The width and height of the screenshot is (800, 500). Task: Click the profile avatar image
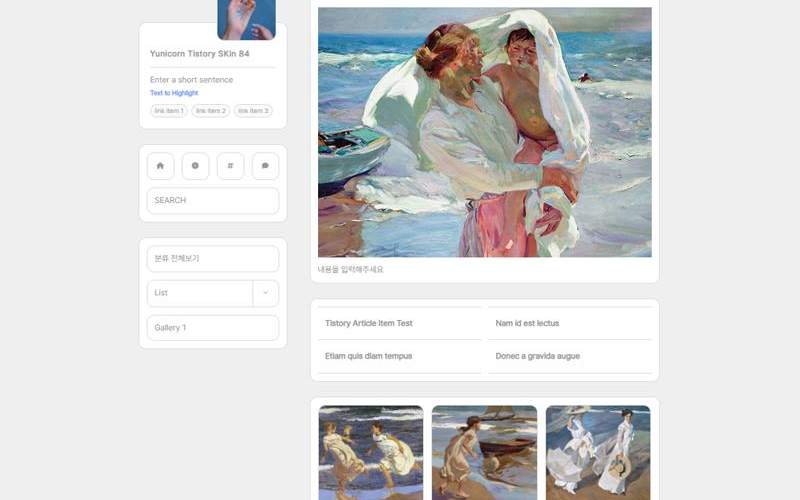pos(246,19)
